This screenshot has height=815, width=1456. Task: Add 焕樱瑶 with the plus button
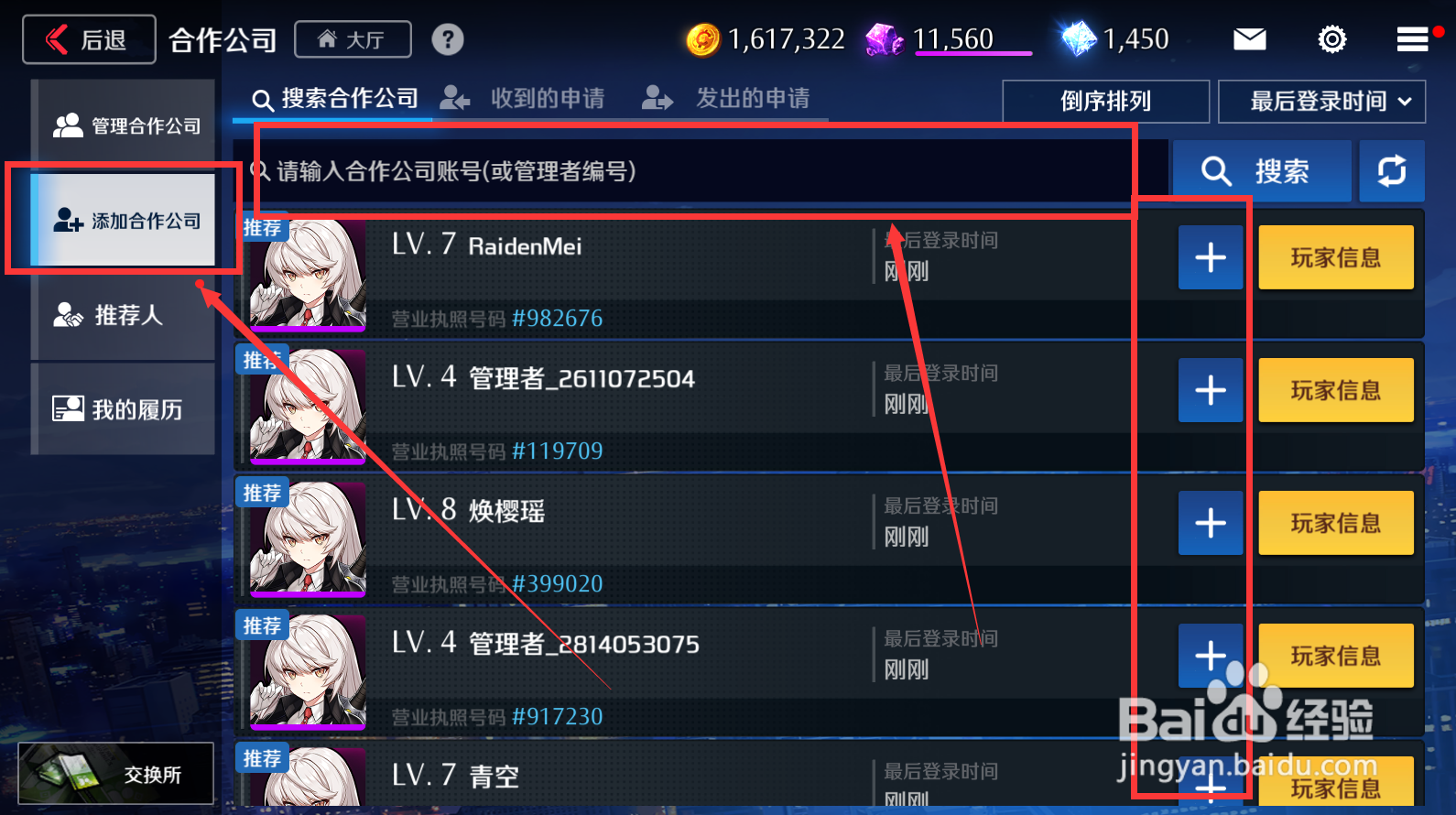point(1211,523)
